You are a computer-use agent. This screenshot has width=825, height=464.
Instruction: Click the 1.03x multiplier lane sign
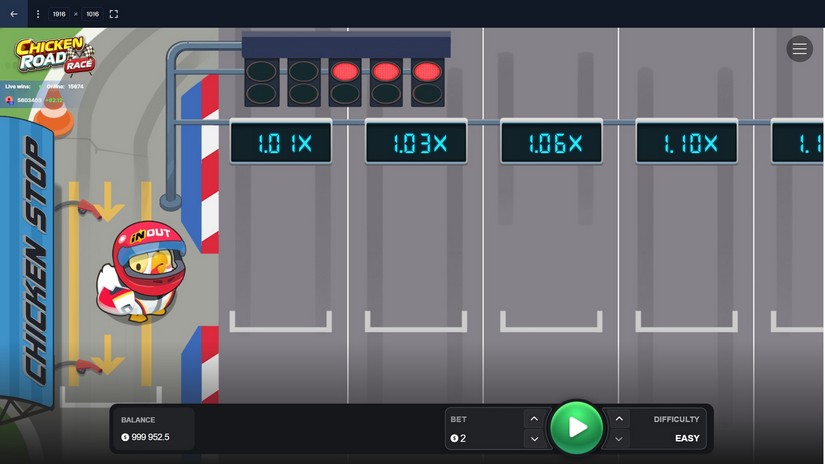click(x=416, y=142)
